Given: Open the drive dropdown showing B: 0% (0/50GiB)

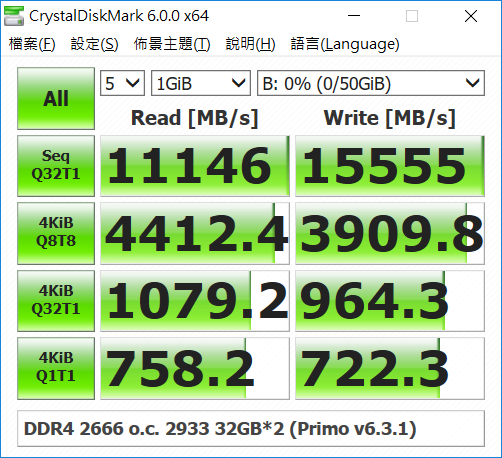Looking at the screenshot, I should coord(371,83).
